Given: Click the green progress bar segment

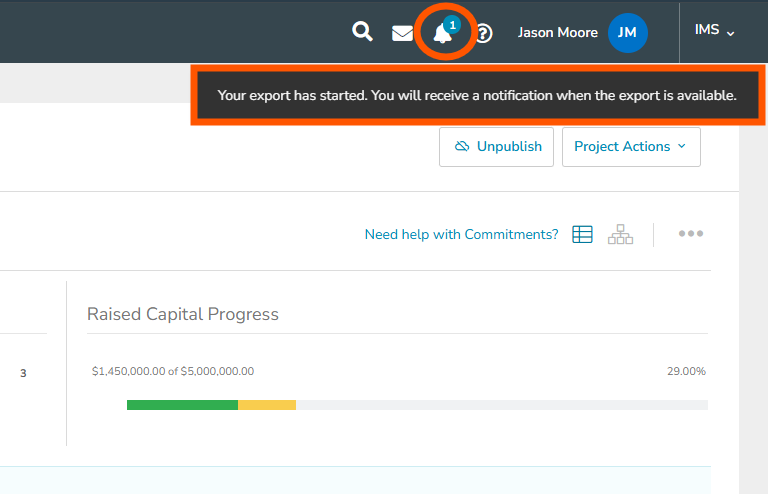Looking at the screenshot, I should point(182,405).
